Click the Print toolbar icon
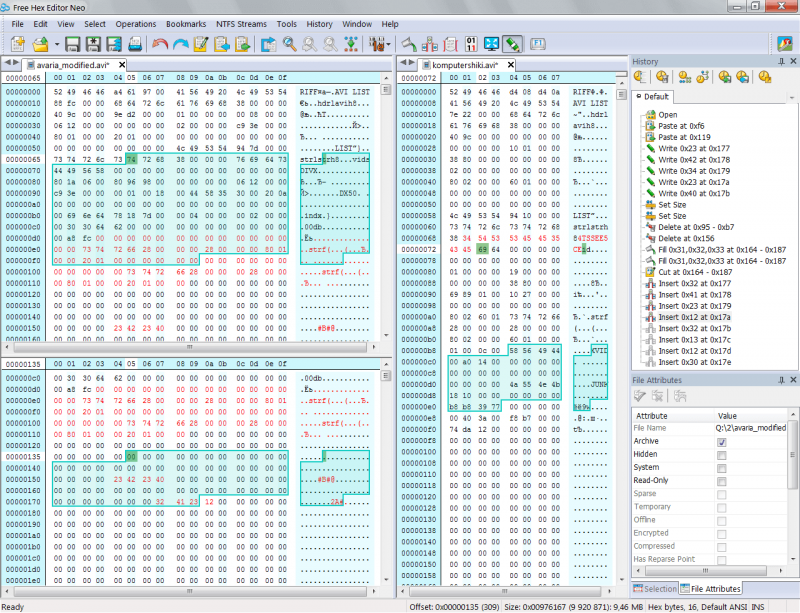The height and width of the screenshot is (613, 800). pos(135,44)
